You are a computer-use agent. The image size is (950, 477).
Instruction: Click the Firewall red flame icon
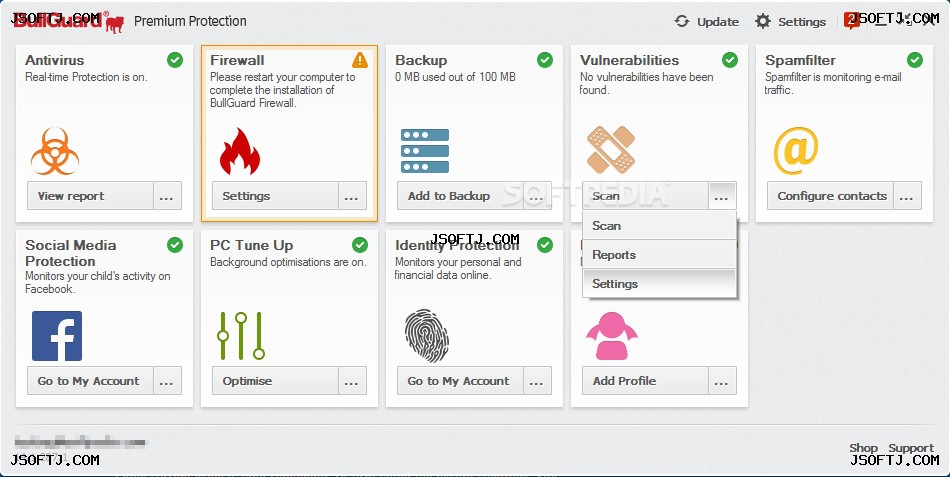[240, 152]
